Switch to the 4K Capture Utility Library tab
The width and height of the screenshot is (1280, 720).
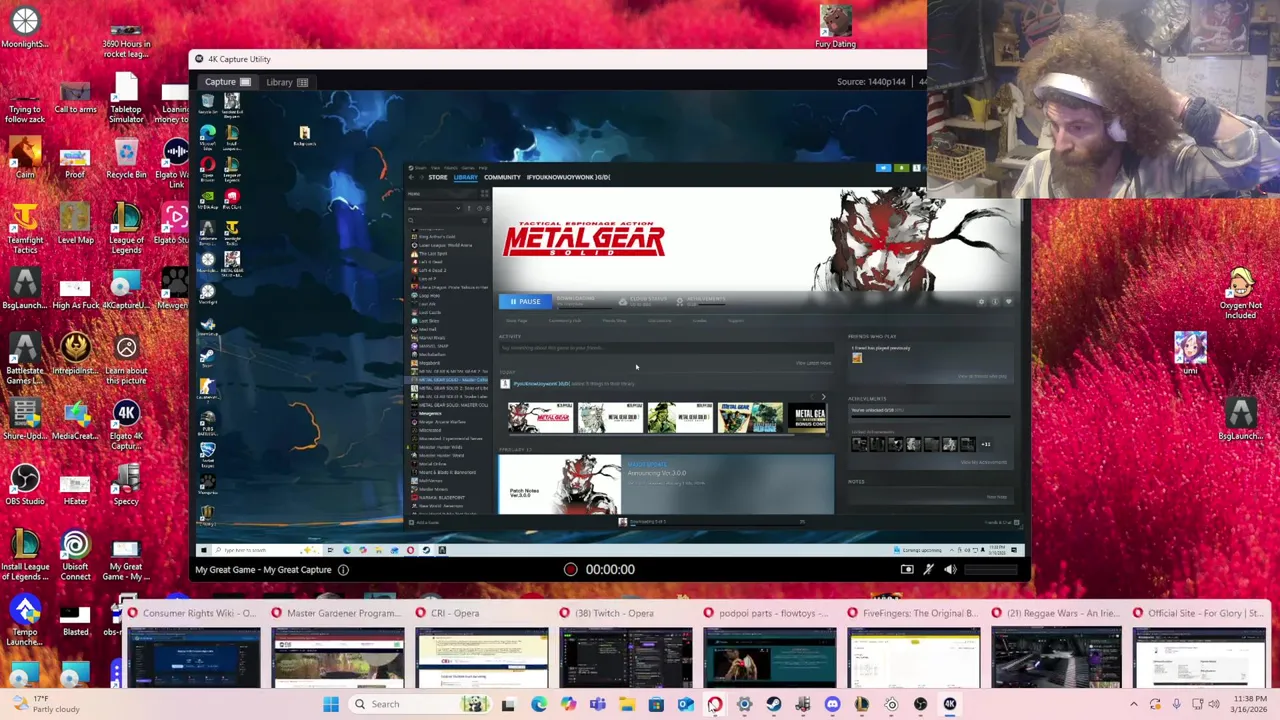pyautogui.click(x=287, y=82)
